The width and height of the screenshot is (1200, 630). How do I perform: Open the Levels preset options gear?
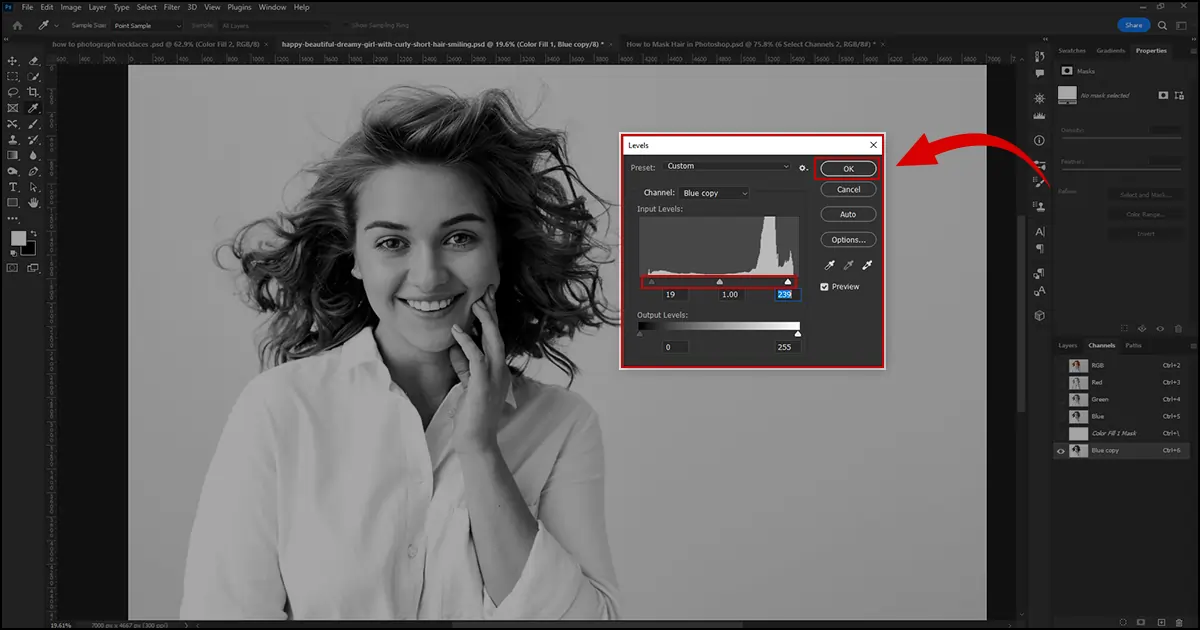click(x=802, y=167)
